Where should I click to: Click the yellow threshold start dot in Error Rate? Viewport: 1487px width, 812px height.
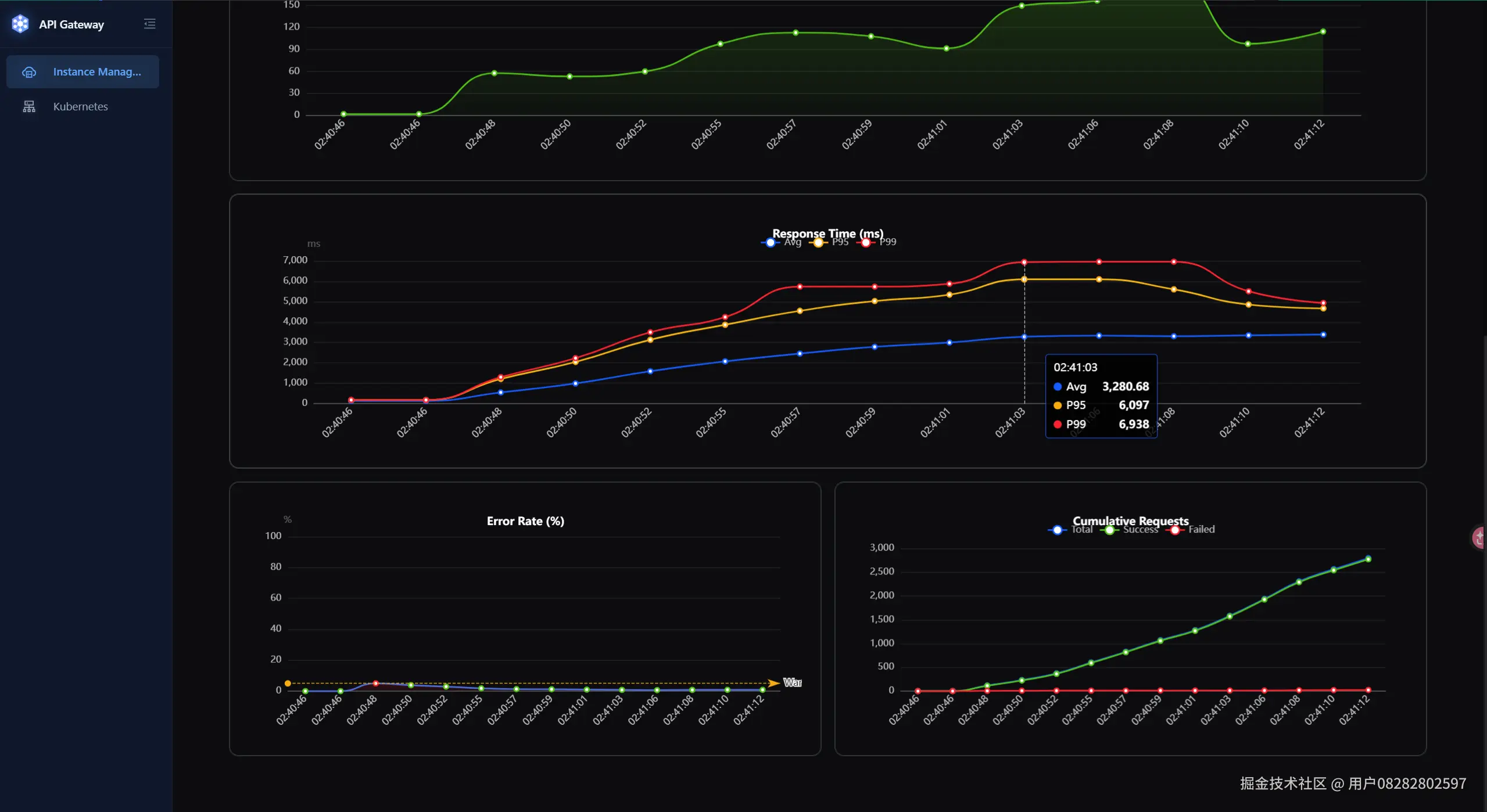(x=288, y=684)
